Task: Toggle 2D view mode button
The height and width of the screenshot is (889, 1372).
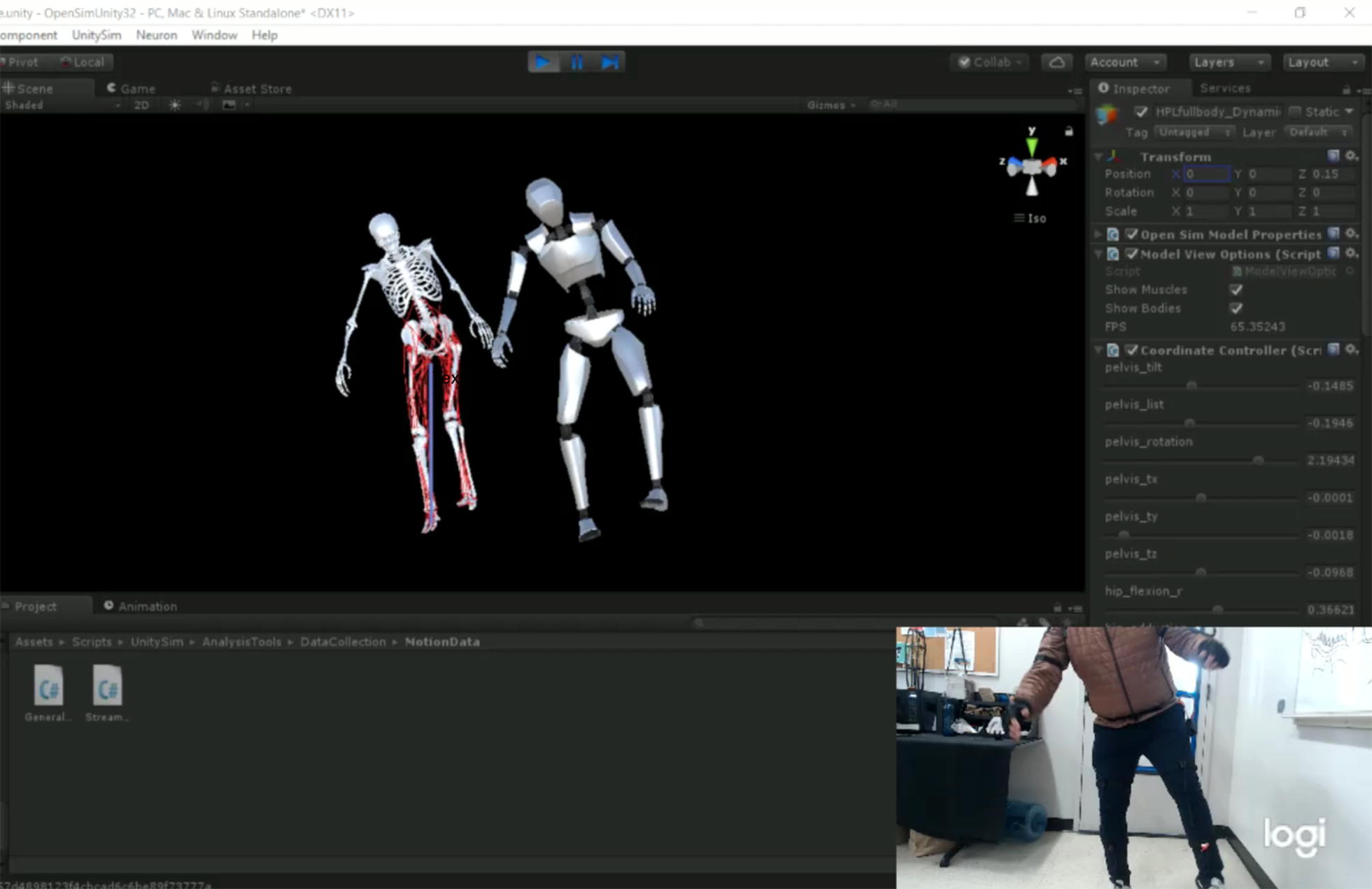Action: pyautogui.click(x=141, y=105)
